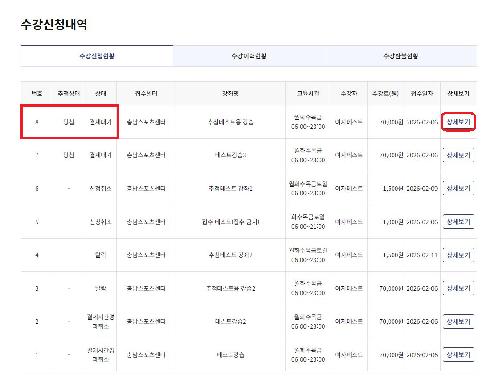The width and height of the screenshot is (499, 383).
Task: Switch to the middle 수강취소현황 tab
Action: point(249,56)
